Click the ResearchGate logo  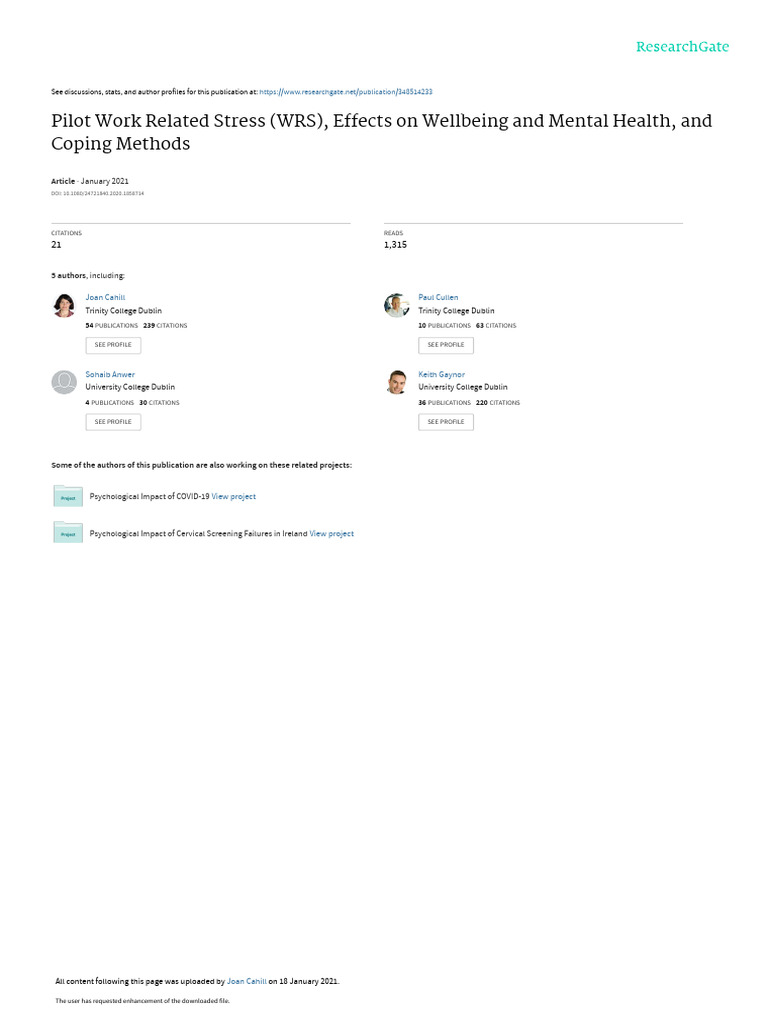click(x=682, y=46)
